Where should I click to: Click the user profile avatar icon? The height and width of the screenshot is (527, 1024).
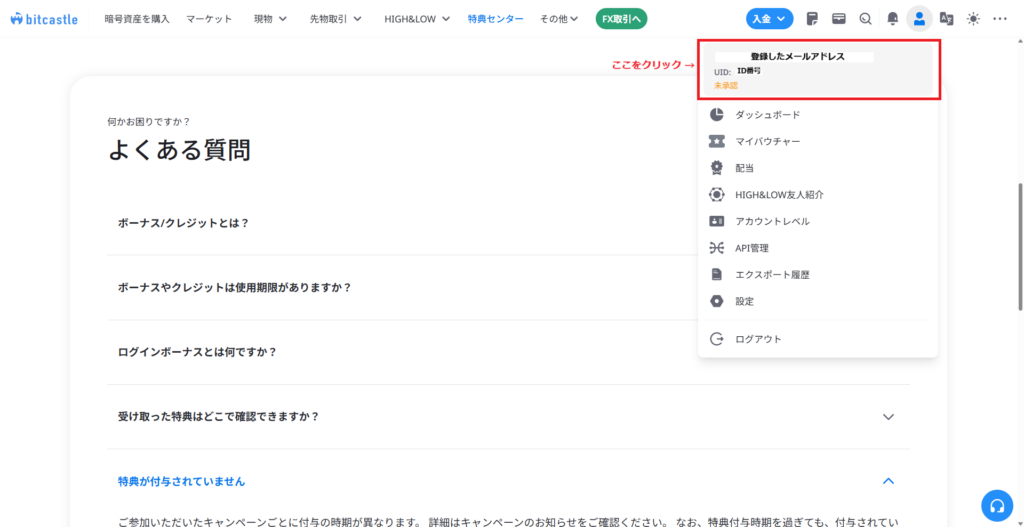(x=920, y=19)
